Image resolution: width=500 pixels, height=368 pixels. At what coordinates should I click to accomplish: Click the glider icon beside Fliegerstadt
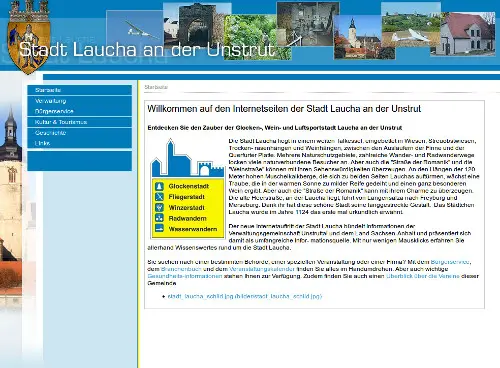click(x=159, y=197)
